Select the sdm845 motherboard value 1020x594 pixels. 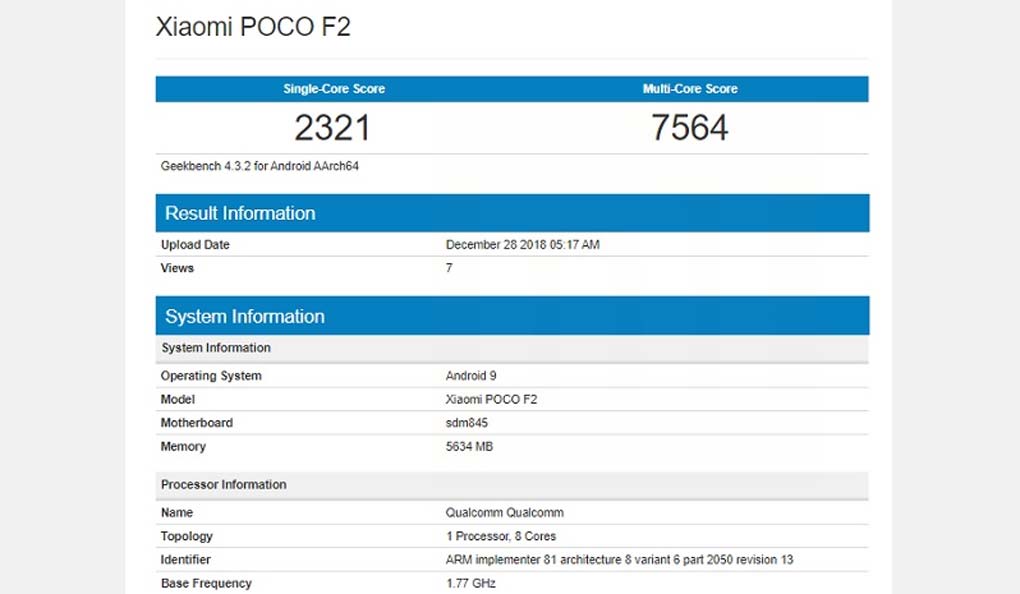click(x=467, y=423)
